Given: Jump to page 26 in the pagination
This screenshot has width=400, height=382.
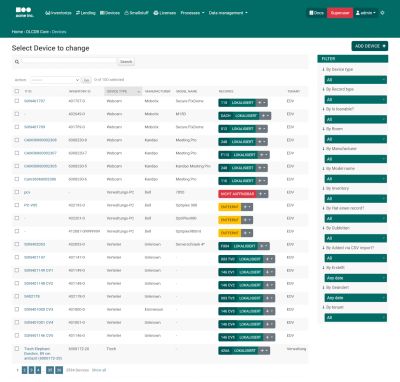Looking at the screenshot, I should click(x=59, y=370).
